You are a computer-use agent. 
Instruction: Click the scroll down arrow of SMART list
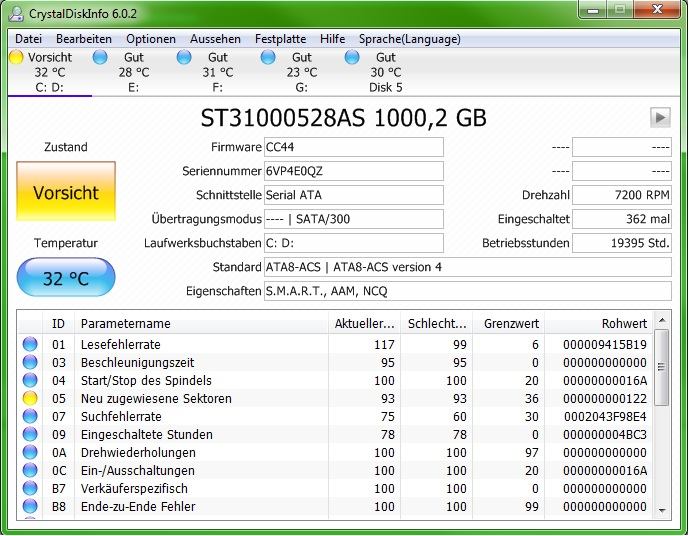pos(662,511)
